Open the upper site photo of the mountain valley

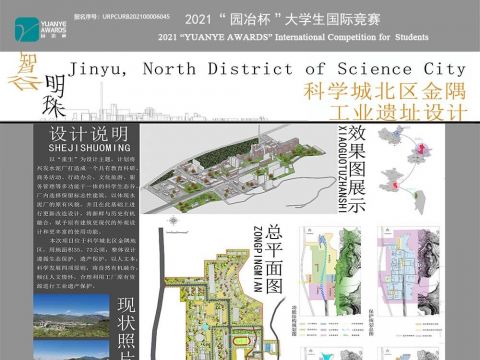click(x=71, y=316)
